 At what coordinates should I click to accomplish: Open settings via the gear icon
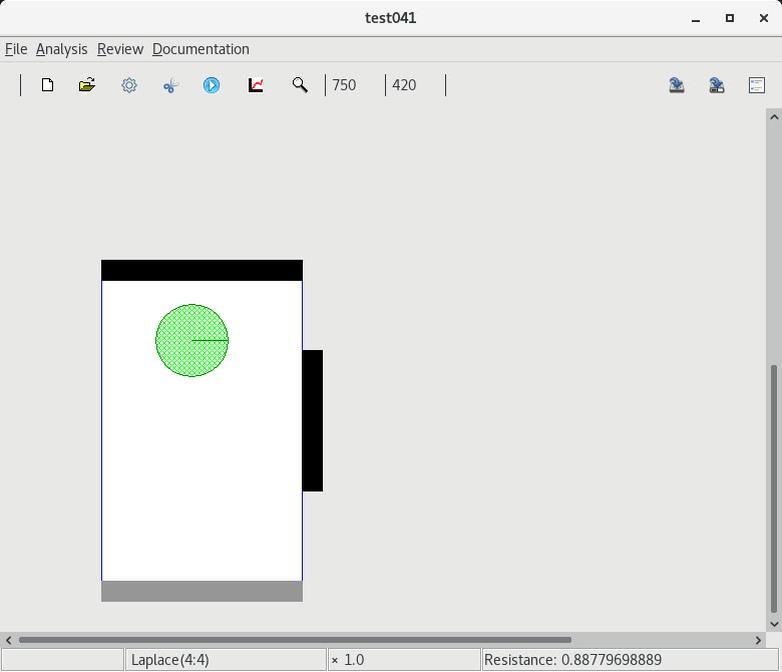pos(129,85)
